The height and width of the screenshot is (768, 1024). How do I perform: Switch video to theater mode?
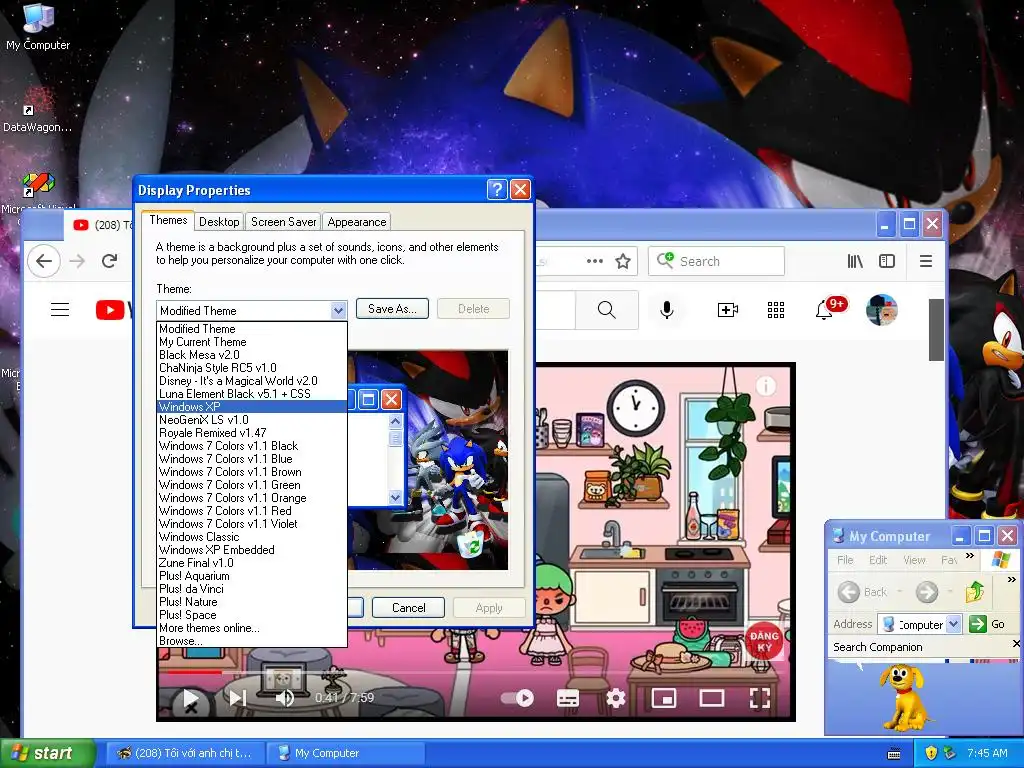point(712,698)
